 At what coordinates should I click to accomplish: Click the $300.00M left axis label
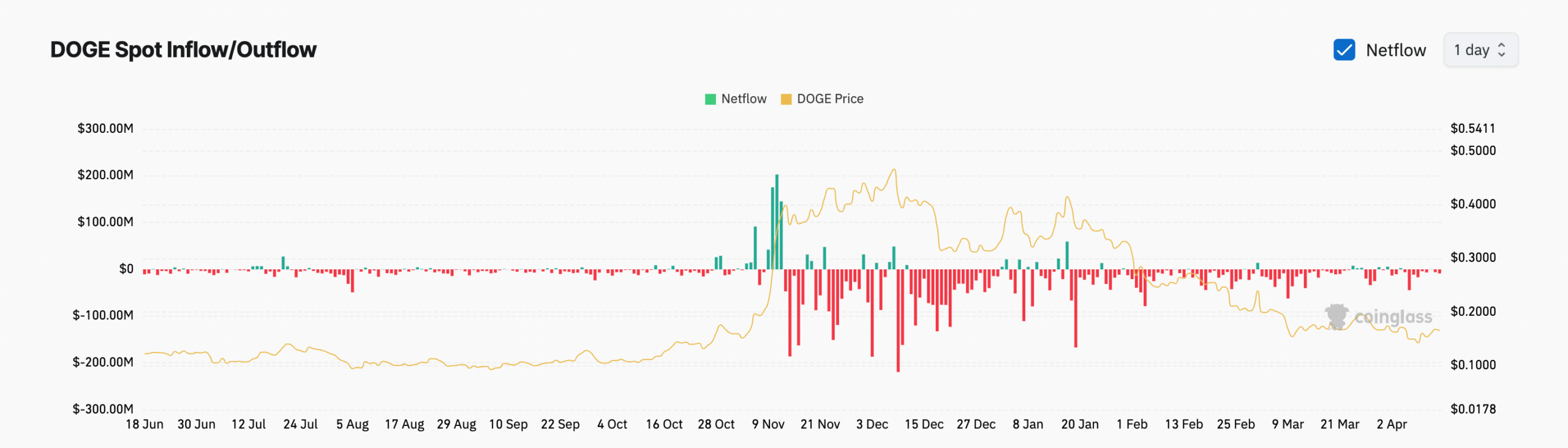[x=105, y=129]
